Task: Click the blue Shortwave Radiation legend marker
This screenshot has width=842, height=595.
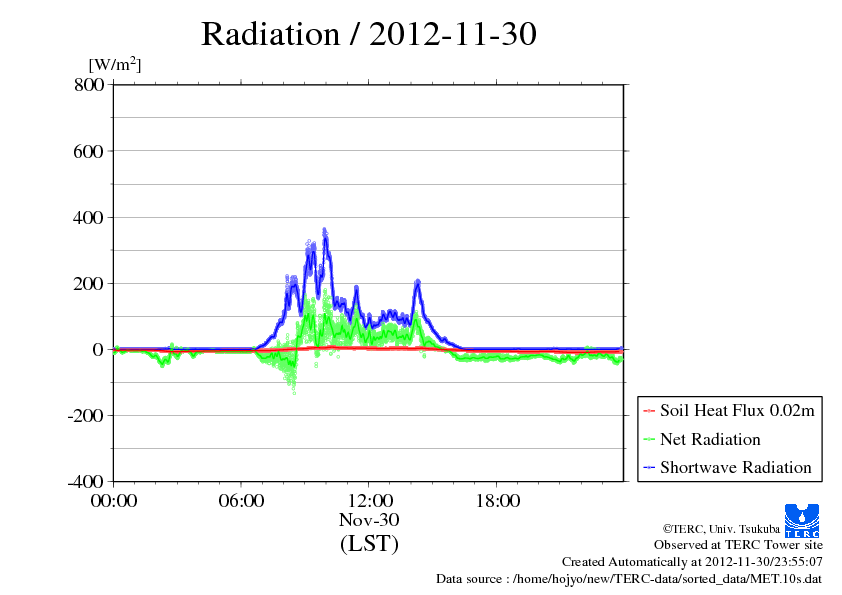Action: [x=649, y=467]
